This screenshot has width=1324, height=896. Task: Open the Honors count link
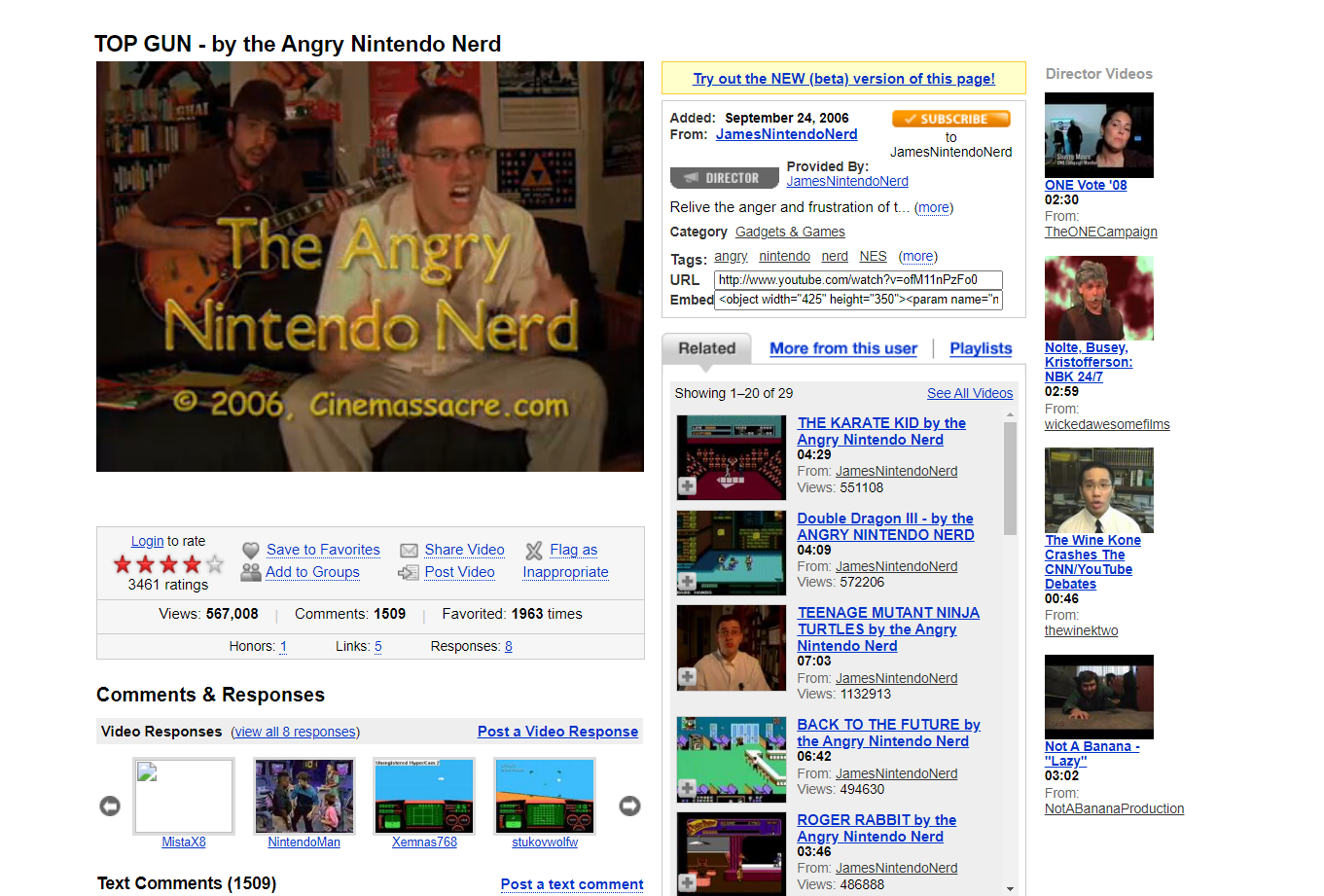pyautogui.click(x=283, y=646)
